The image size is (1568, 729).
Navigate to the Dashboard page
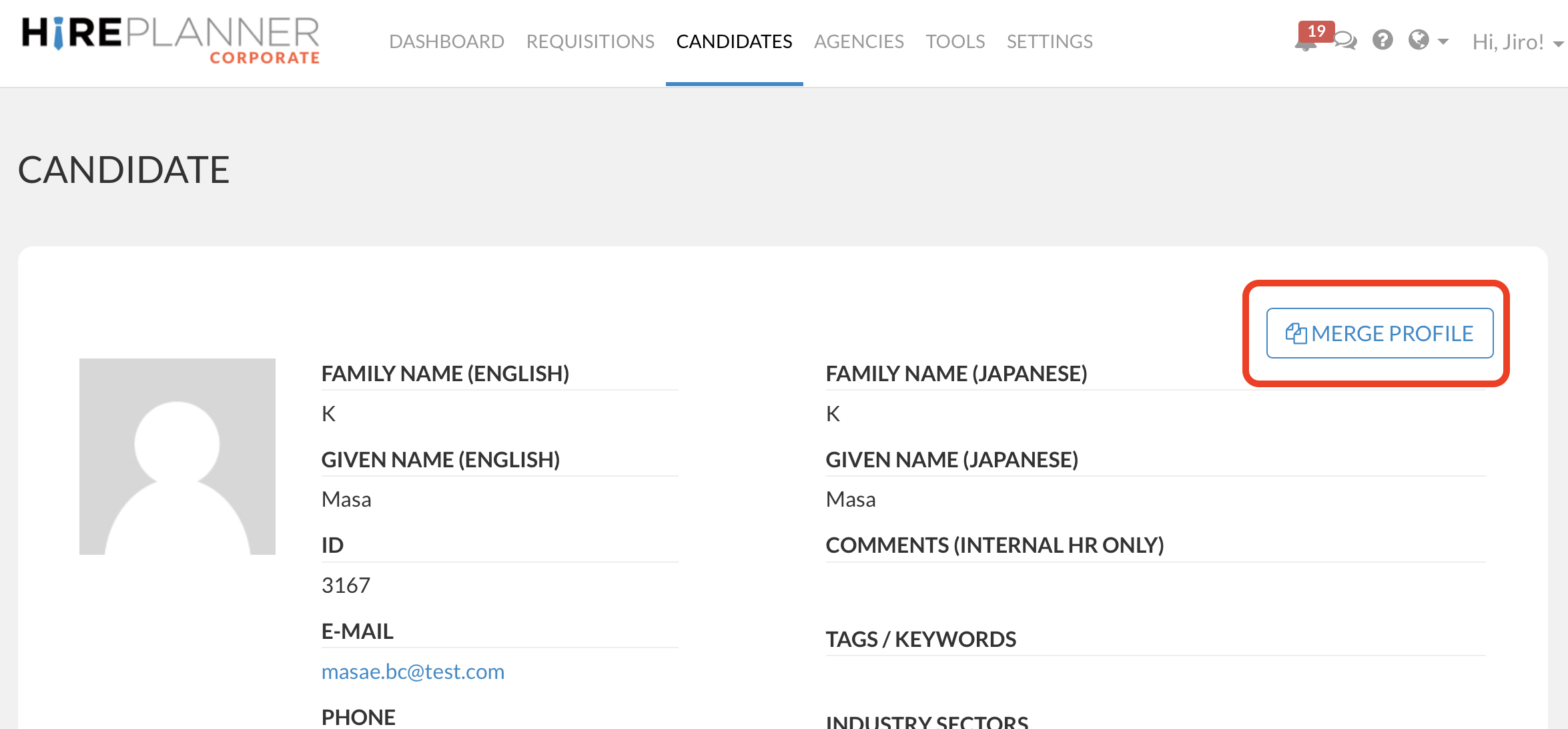click(446, 41)
